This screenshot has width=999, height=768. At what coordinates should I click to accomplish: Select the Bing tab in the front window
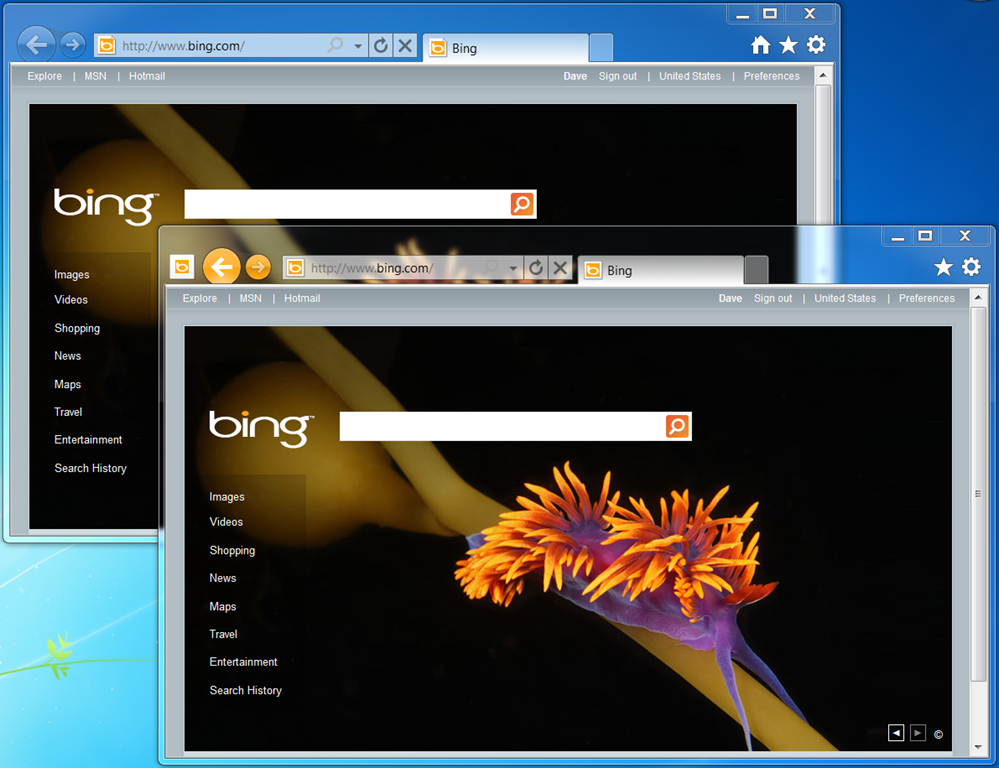point(660,270)
